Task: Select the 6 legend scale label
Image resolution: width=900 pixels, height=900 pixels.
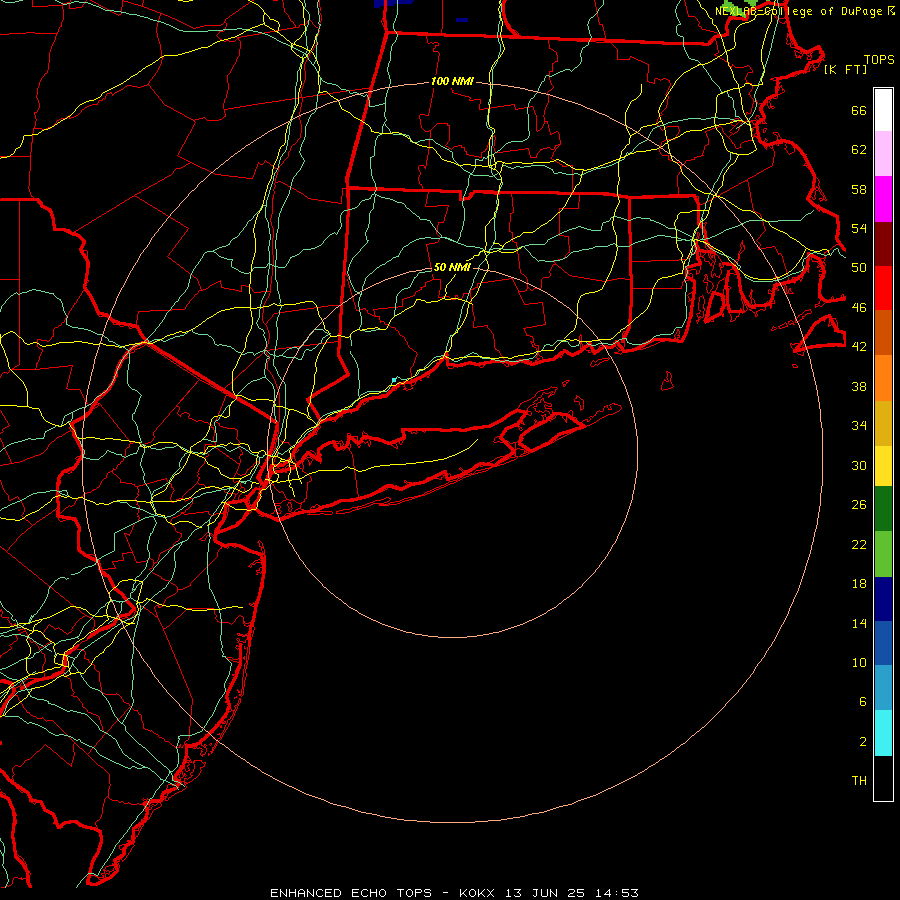Action: coord(862,701)
